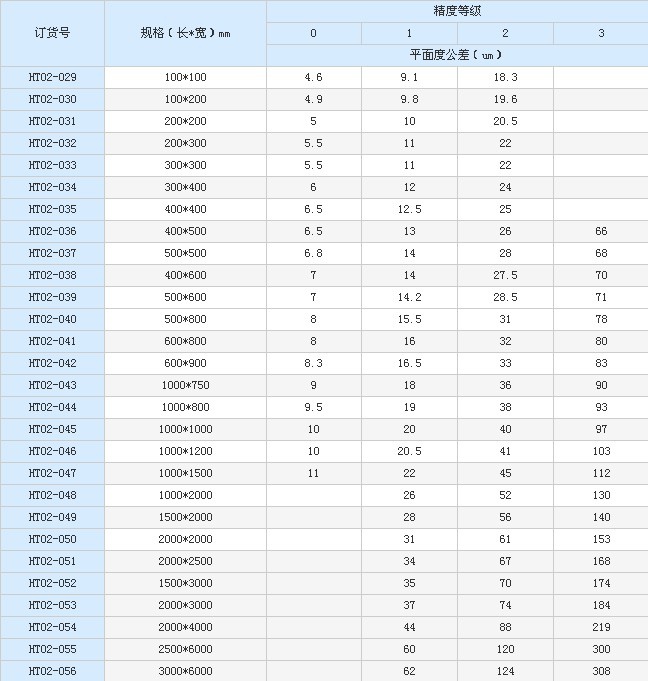Click the grade 3 column header
Viewport: 648px width, 681px height.
pyautogui.click(x=601, y=33)
